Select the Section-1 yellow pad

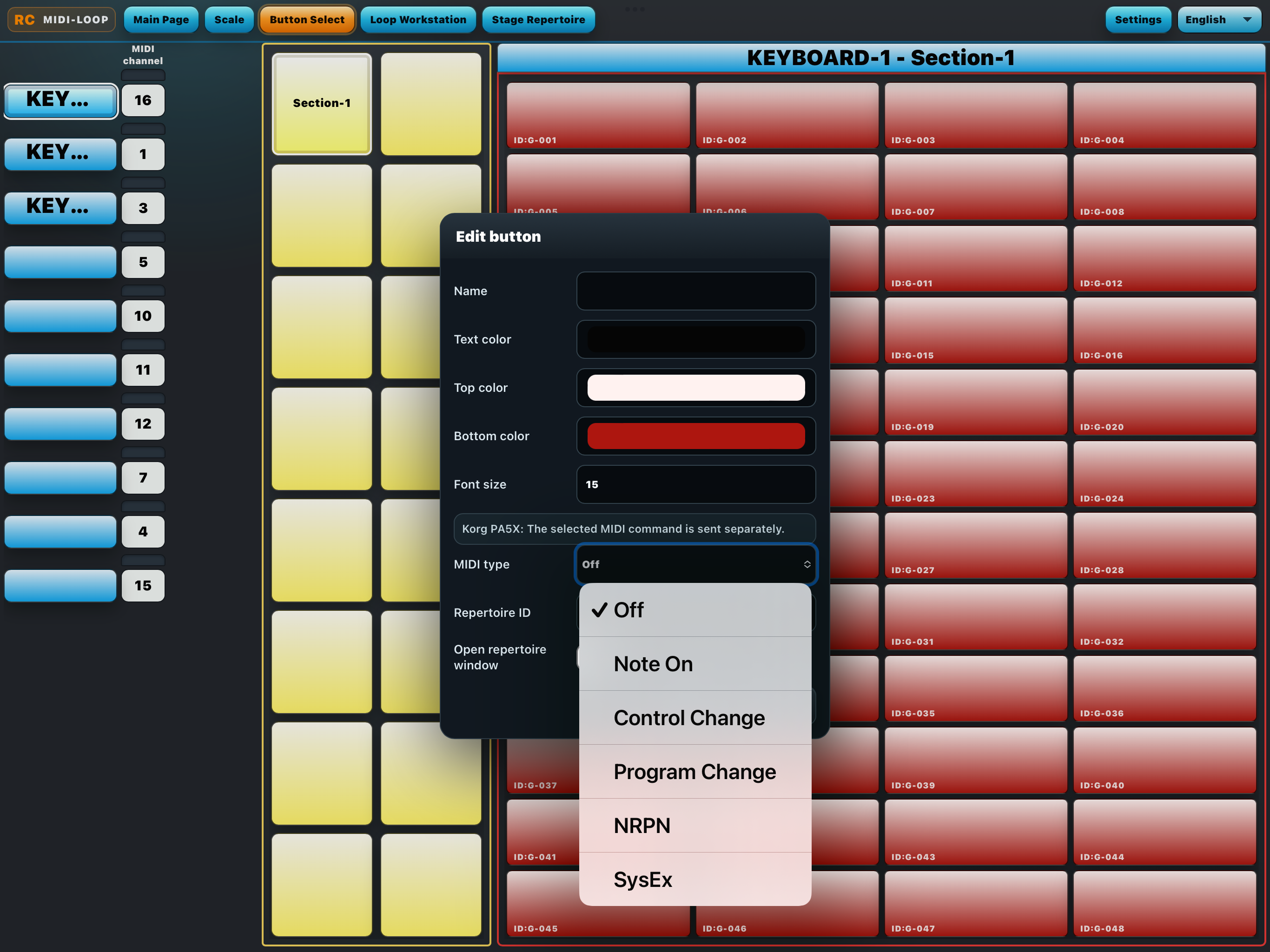tap(322, 104)
